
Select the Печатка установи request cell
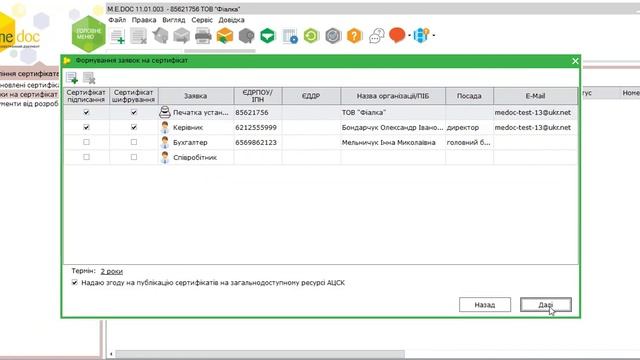coord(196,112)
